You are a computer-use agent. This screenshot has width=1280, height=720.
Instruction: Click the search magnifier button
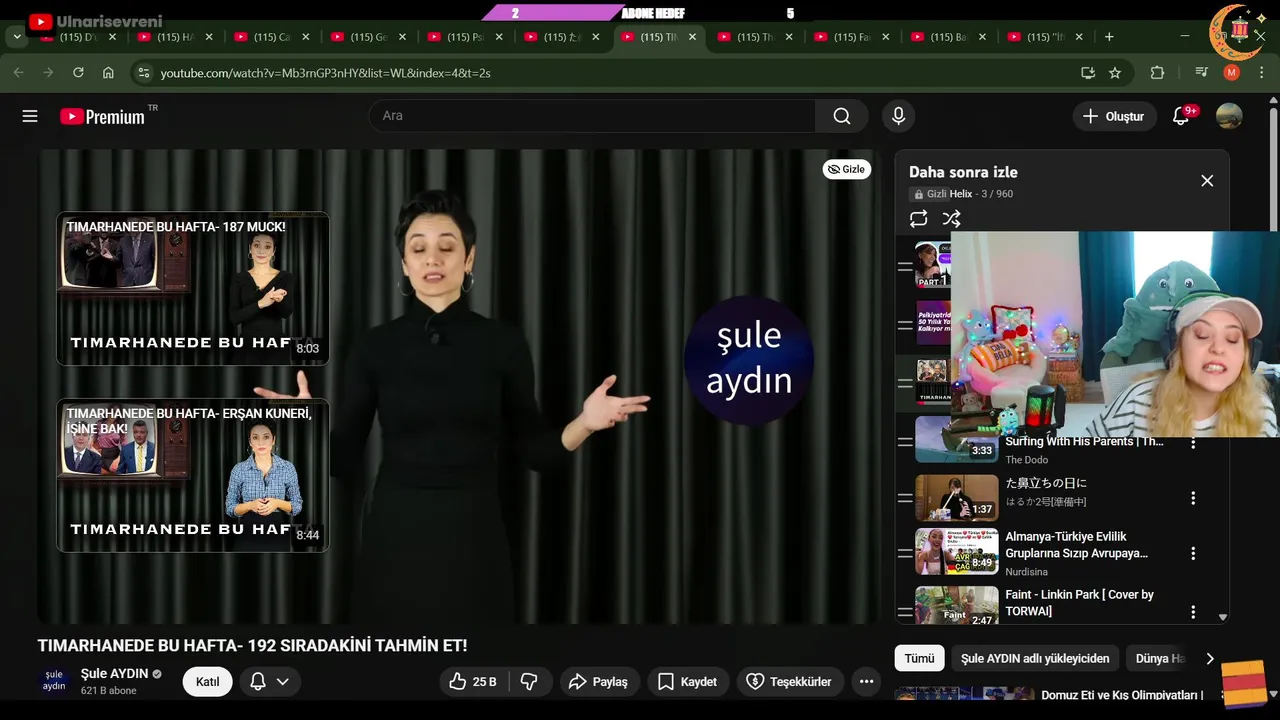(842, 116)
